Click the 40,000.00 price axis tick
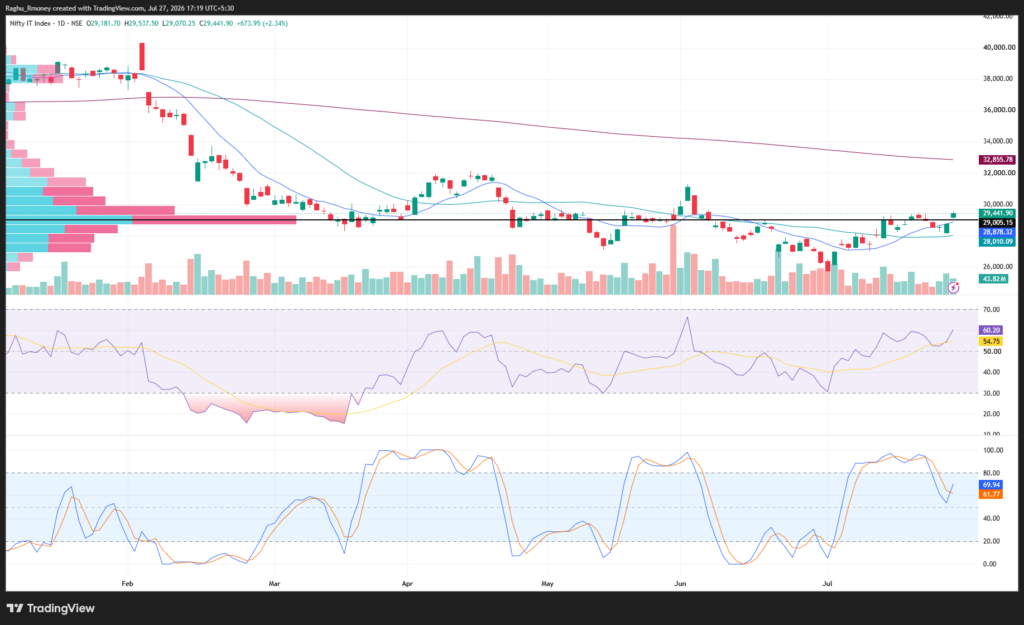The width and height of the screenshot is (1024, 625). tap(999, 48)
